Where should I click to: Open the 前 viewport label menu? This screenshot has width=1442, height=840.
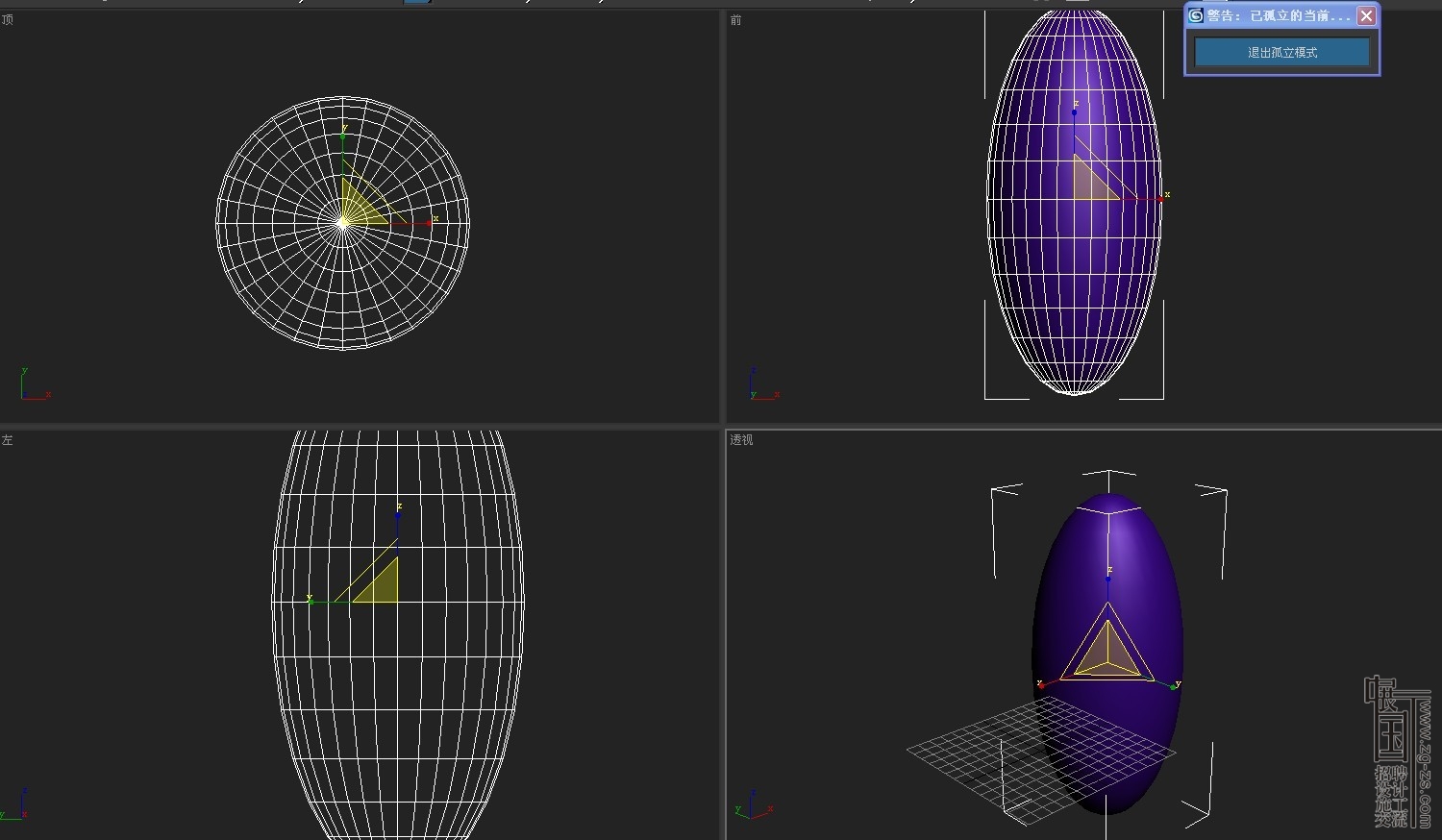735,19
